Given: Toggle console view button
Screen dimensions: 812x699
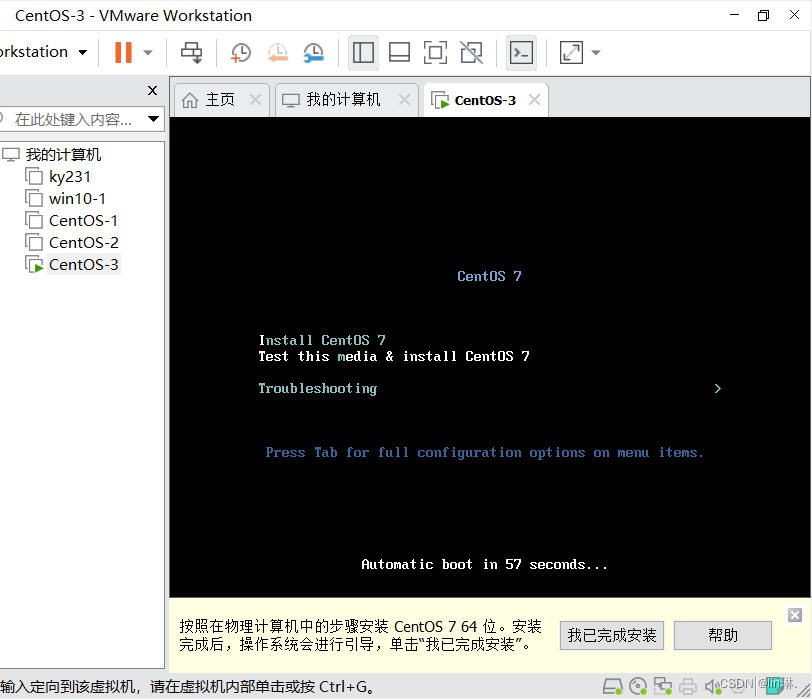Looking at the screenshot, I should pos(521,52).
